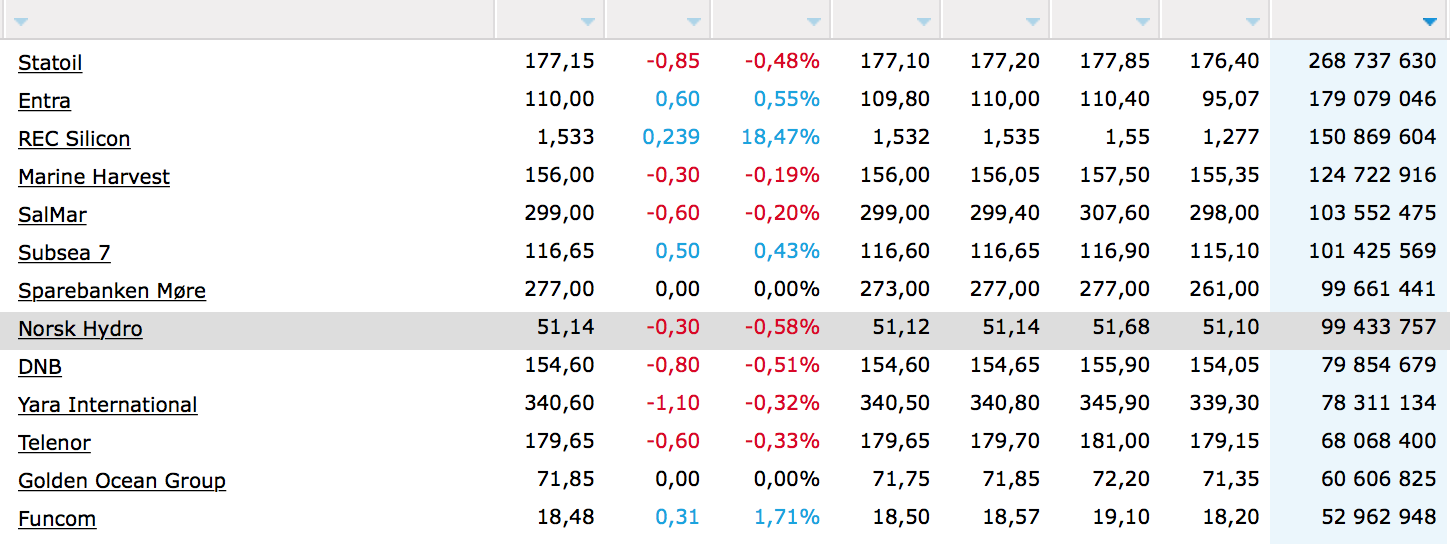Select Yara International's price 340,60
The image size is (1450, 544).
coord(560,403)
